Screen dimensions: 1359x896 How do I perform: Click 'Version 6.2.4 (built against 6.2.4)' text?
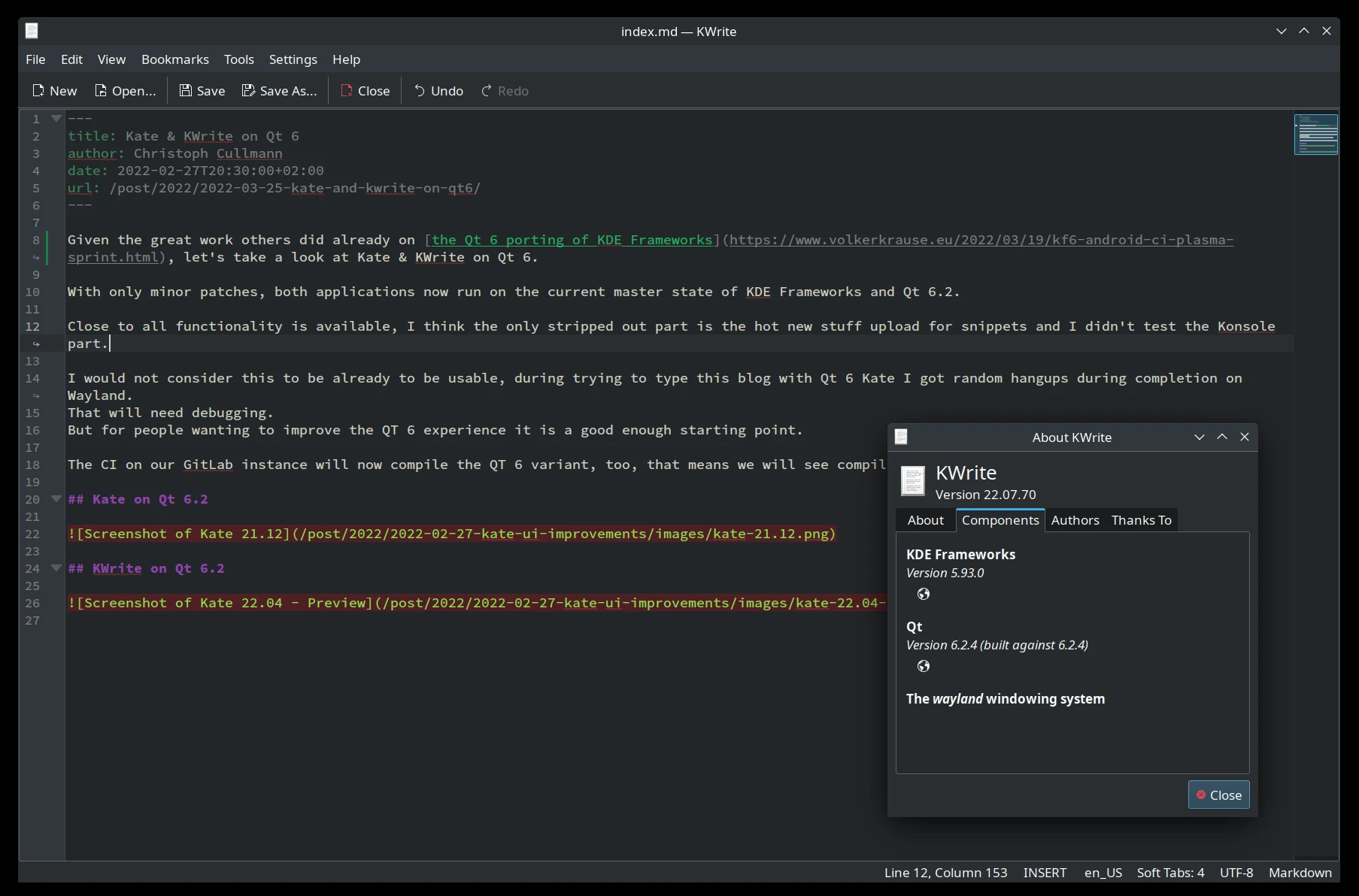(x=997, y=645)
